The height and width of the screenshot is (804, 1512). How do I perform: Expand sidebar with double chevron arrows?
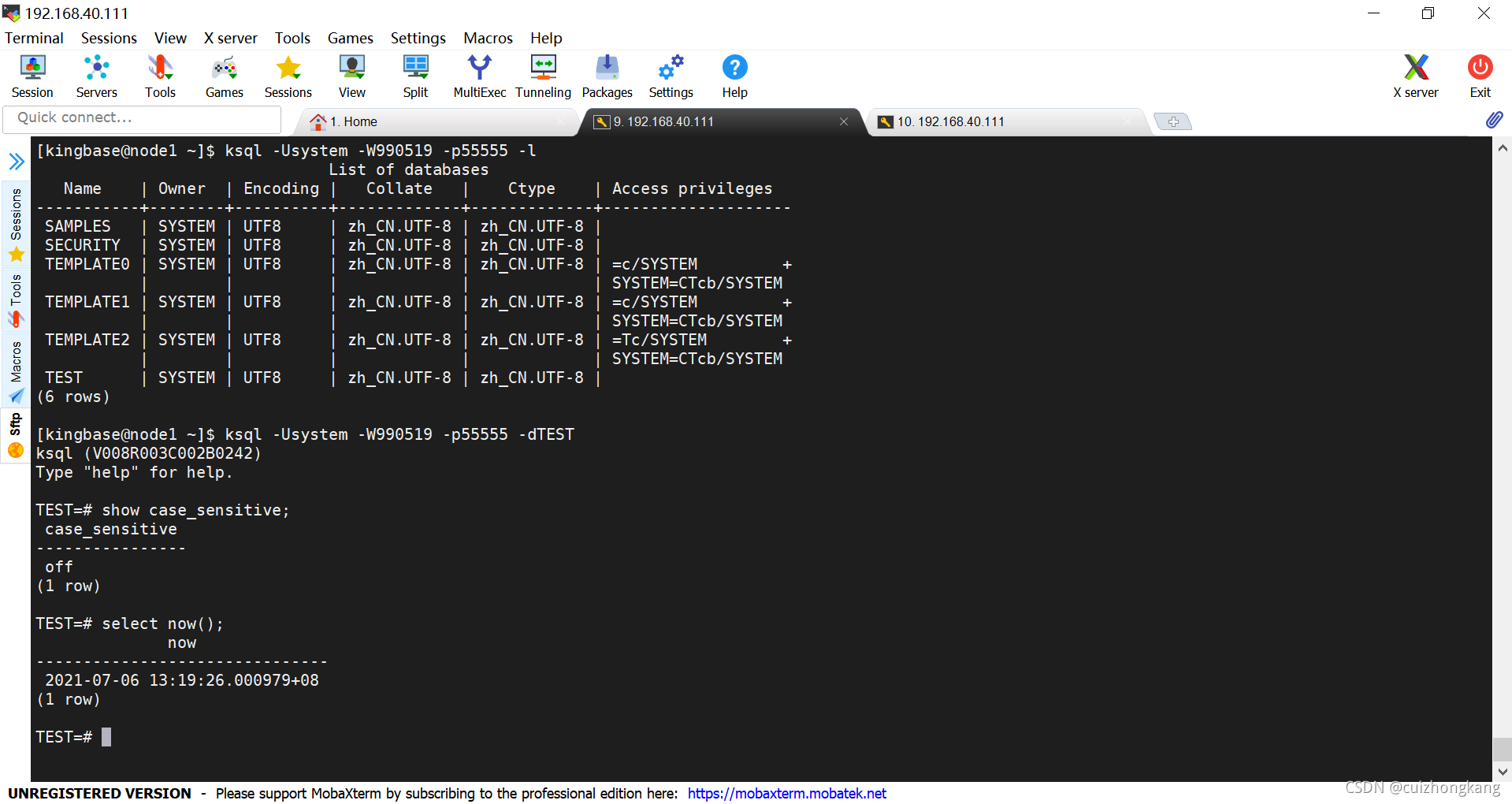[x=17, y=162]
